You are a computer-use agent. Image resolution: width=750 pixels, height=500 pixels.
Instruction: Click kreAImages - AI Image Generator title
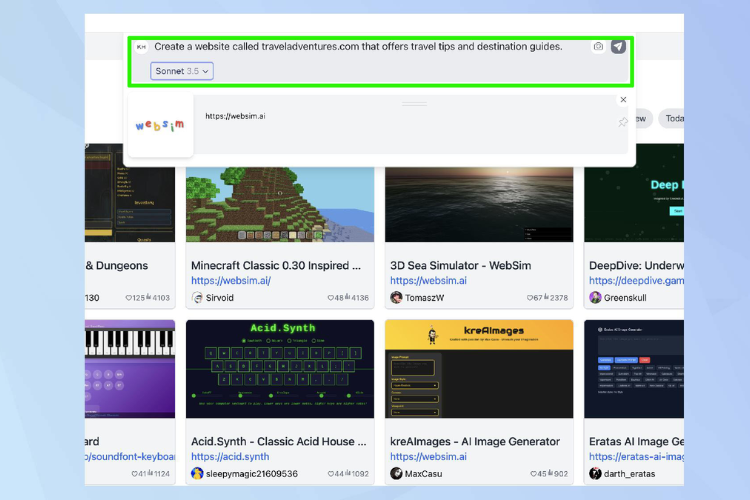475,442
